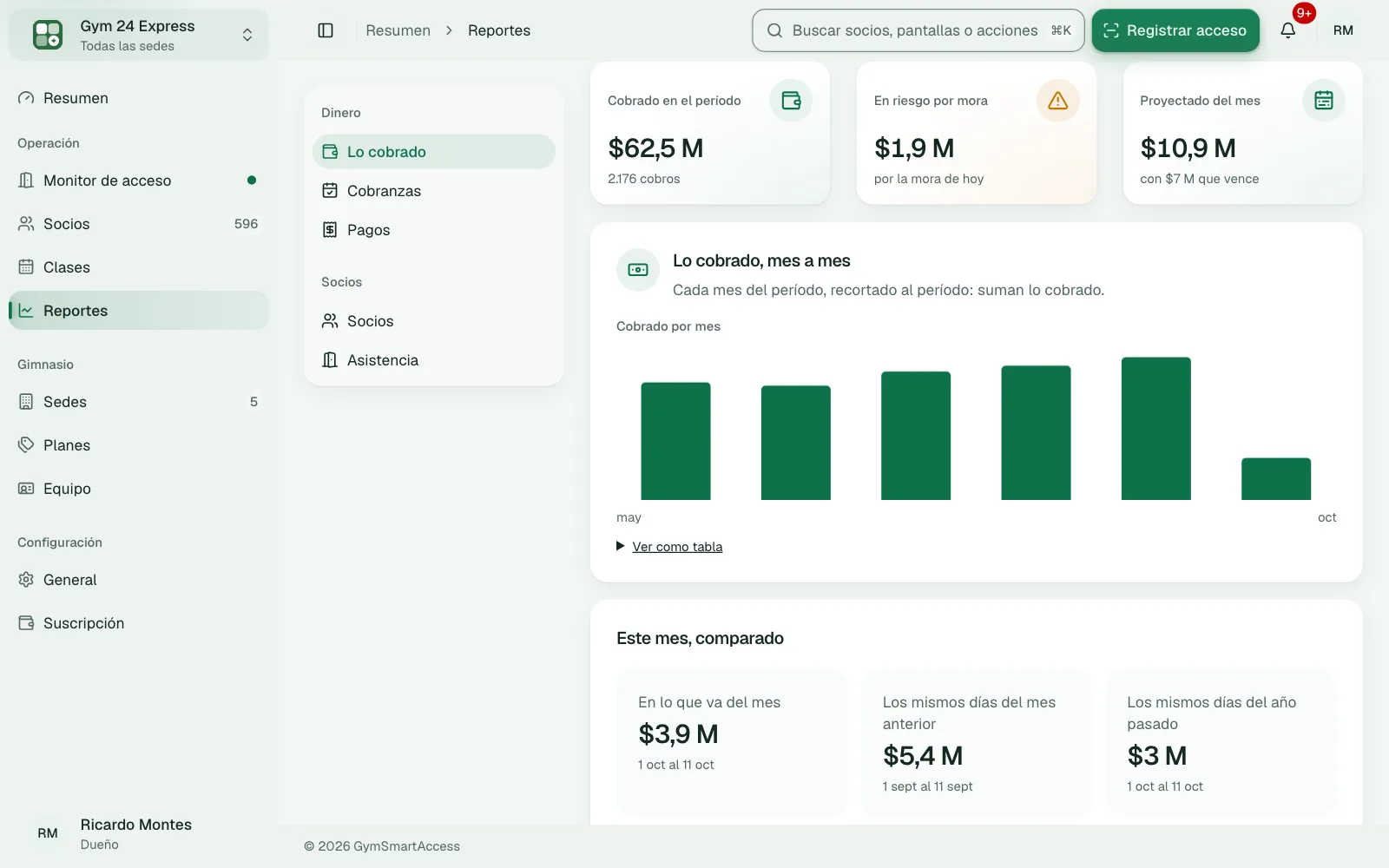Screen dimensions: 1389x868
Task: Click the $1,9 M at-risk value
Action: pos(914,148)
